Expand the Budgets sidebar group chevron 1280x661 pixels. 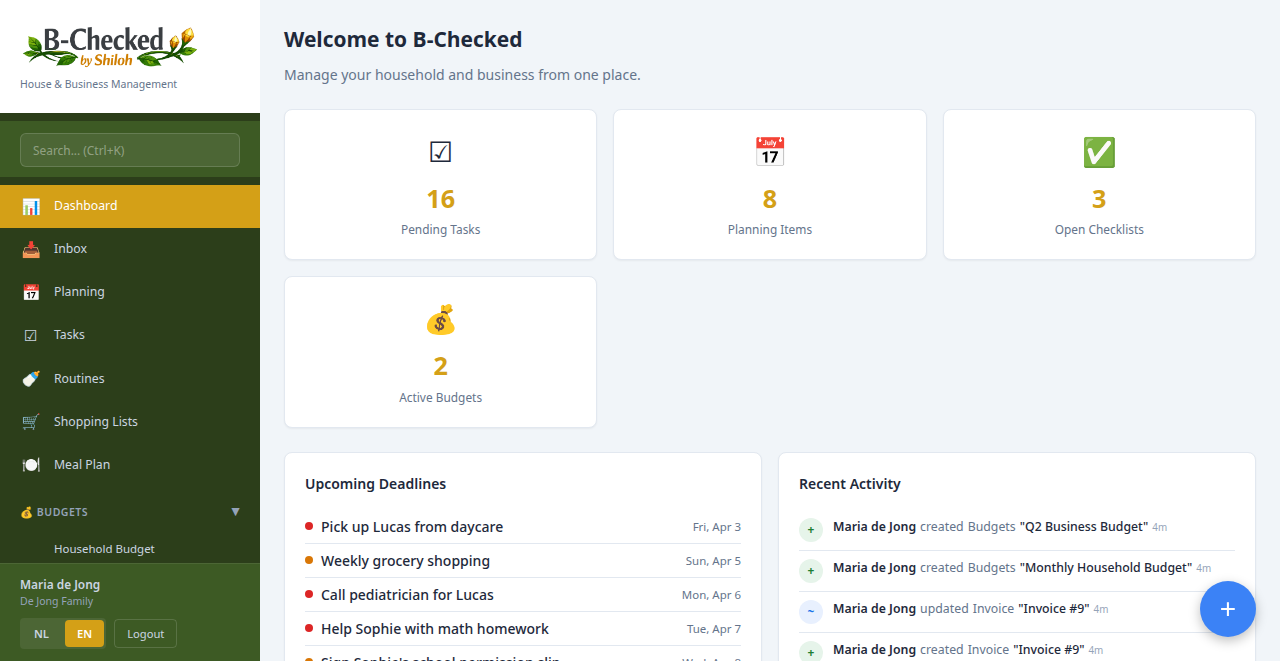pos(236,511)
